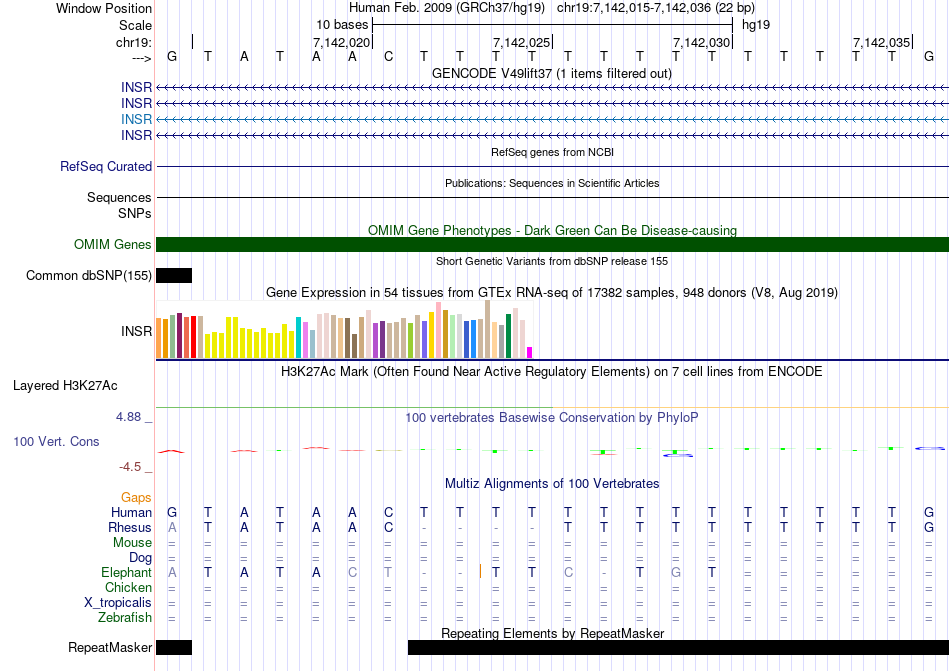
Task: Click the short RepeatMasker block at left edge
Action: coord(174,647)
